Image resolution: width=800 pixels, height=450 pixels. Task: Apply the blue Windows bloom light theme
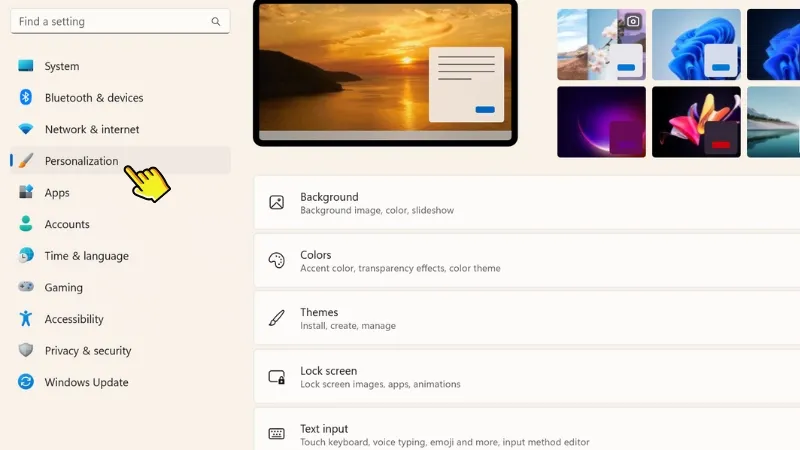click(696, 44)
